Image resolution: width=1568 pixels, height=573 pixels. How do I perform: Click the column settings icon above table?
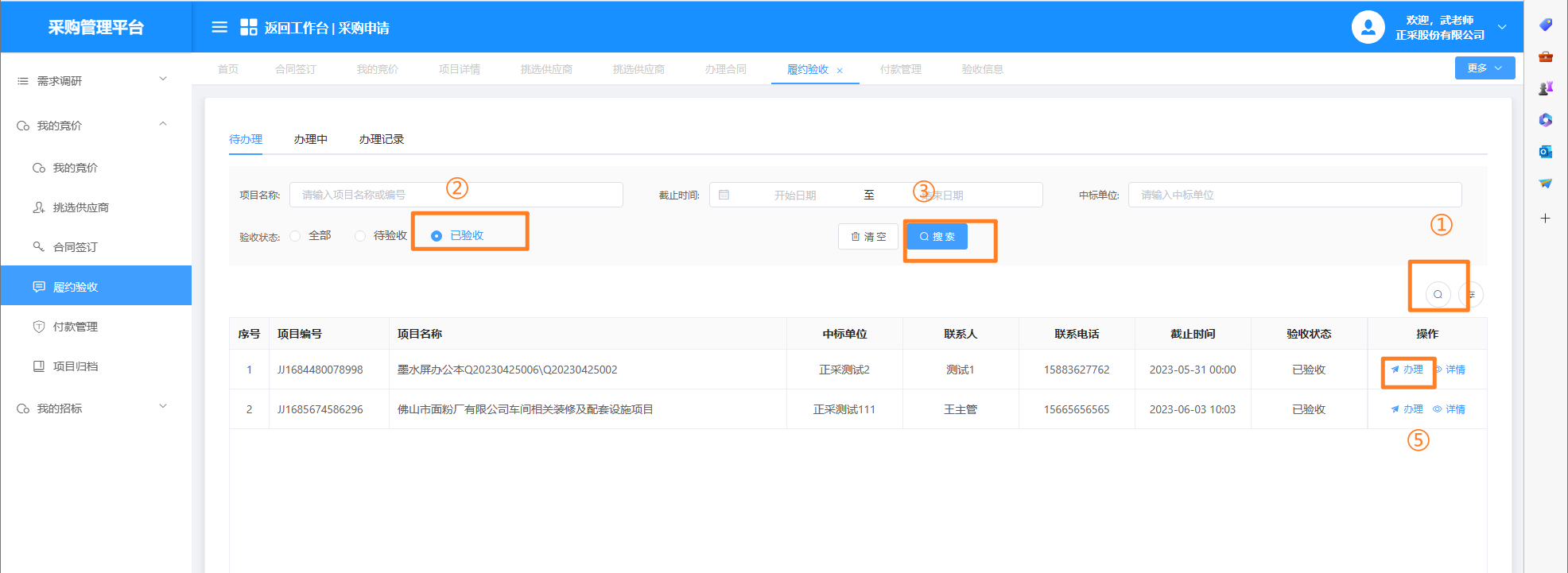coord(1472,295)
